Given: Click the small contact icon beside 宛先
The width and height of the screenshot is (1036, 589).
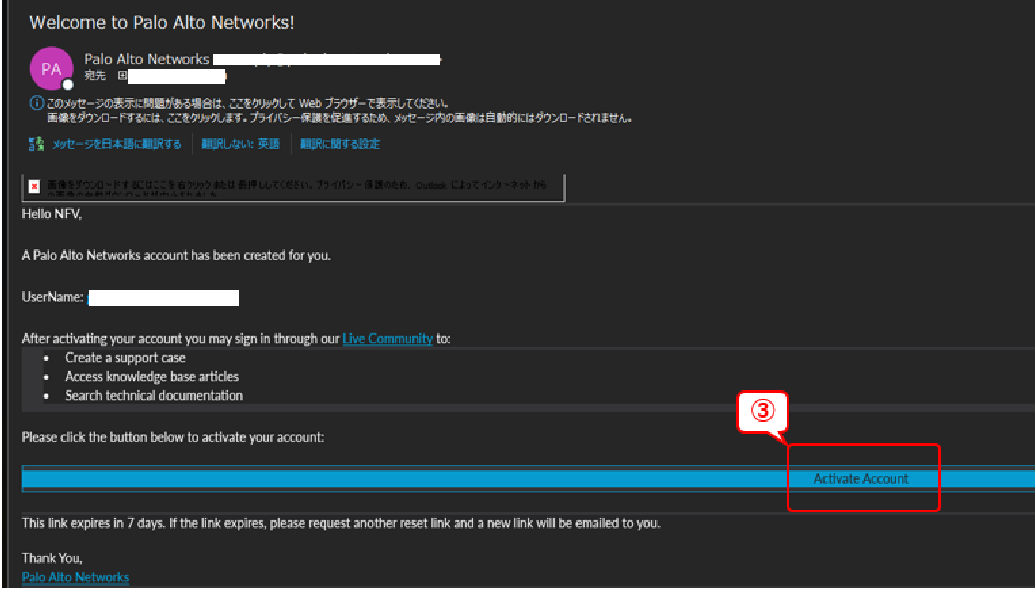Looking at the screenshot, I should point(122,76).
